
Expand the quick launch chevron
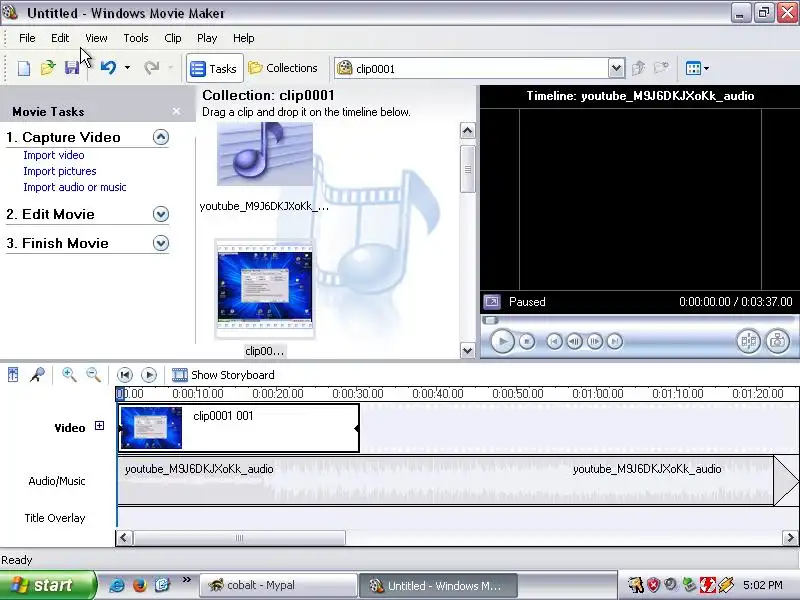pos(186,580)
